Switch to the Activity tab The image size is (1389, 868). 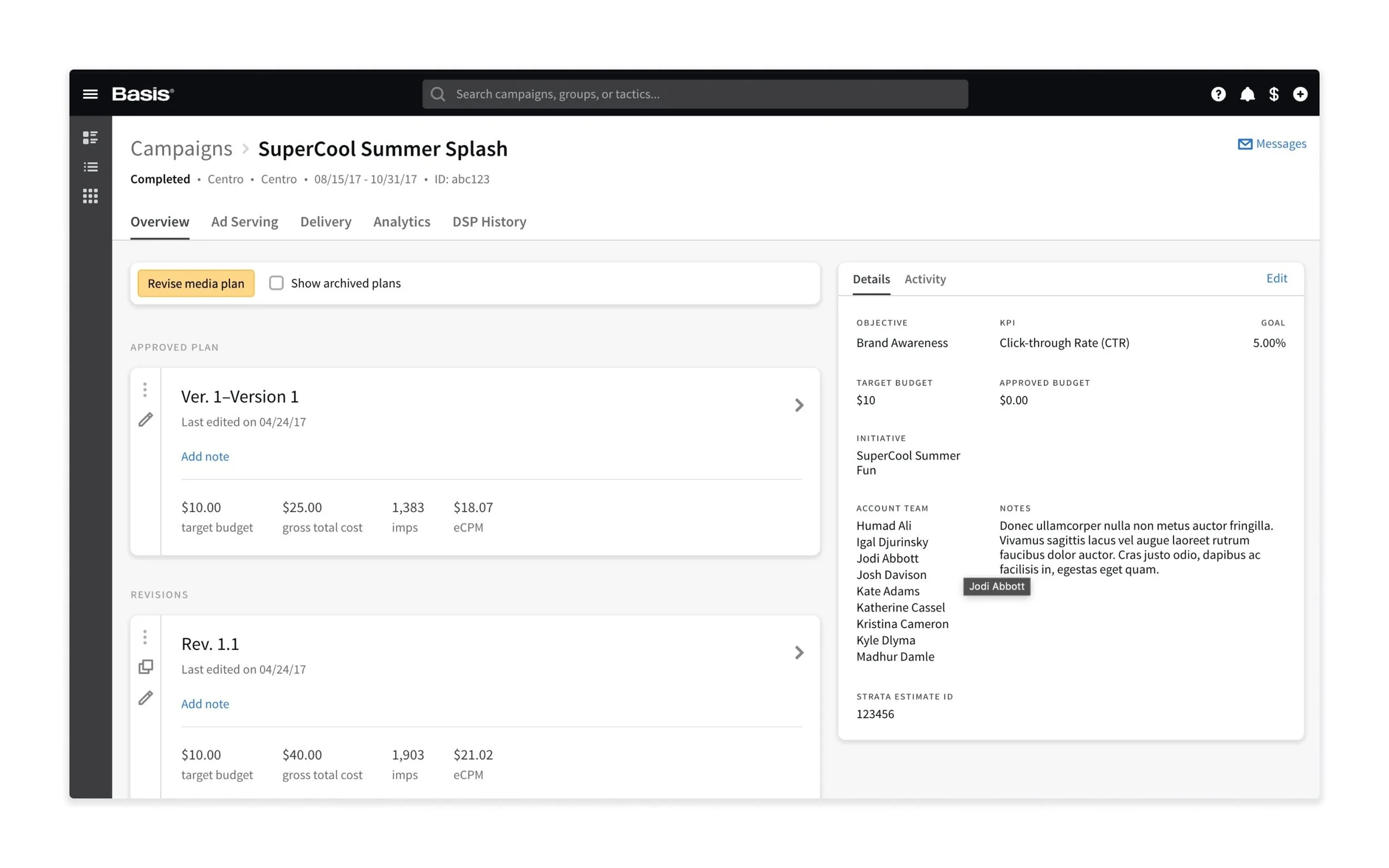click(925, 279)
